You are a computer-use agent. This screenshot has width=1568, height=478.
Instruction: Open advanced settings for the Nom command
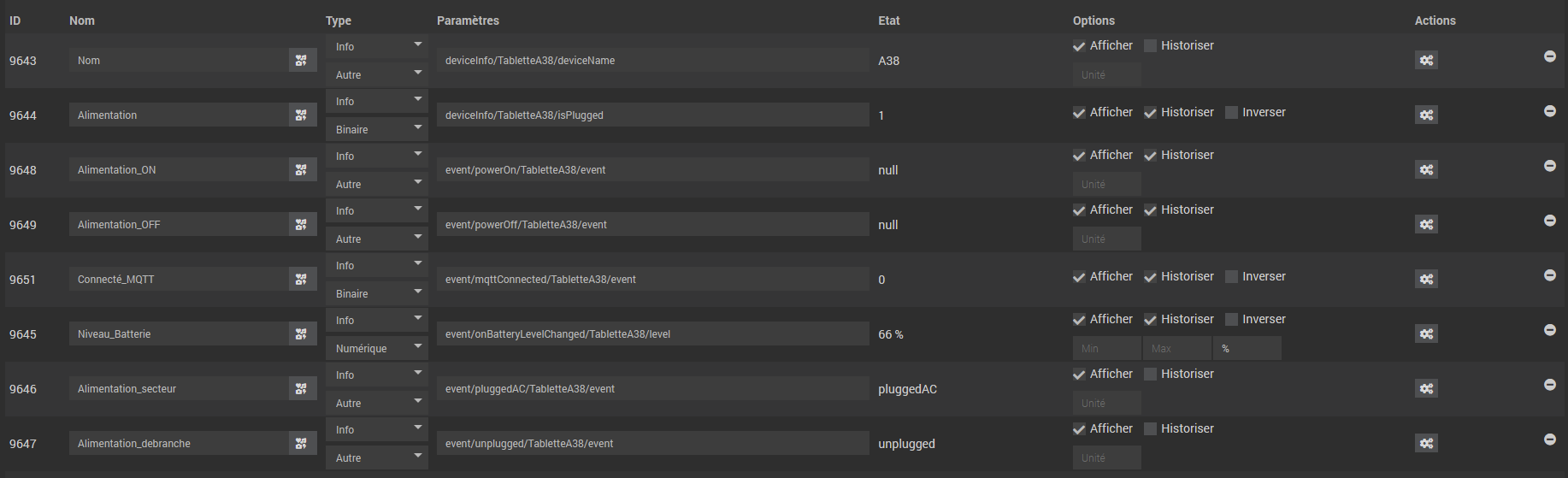point(1425,60)
